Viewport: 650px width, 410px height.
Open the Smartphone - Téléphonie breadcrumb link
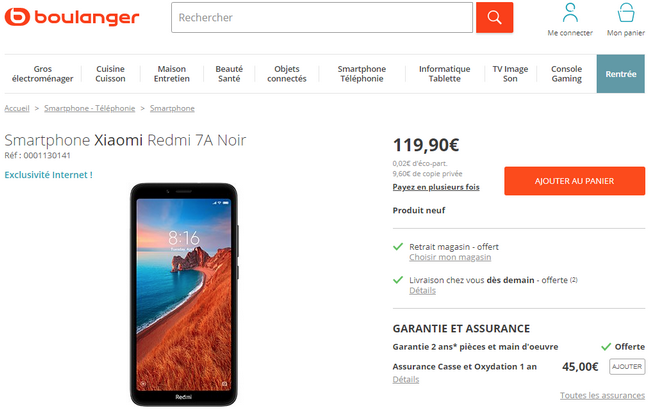pyautogui.click(x=90, y=108)
